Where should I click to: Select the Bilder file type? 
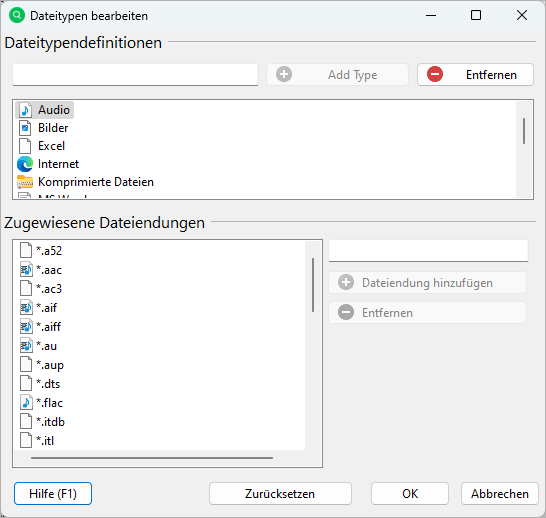53,128
